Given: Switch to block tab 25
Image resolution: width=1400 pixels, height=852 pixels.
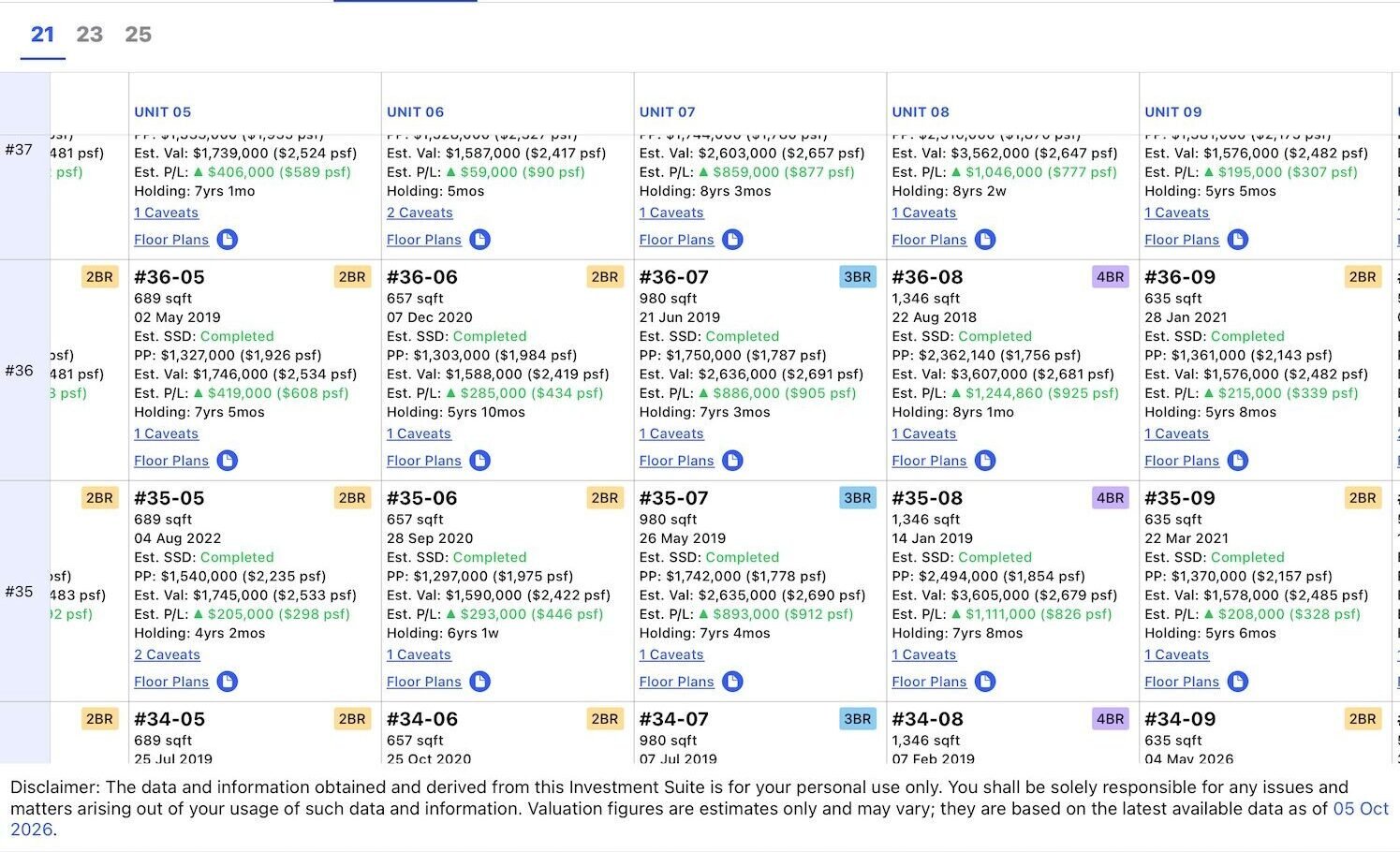Looking at the screenshot, I should (139, 35).
